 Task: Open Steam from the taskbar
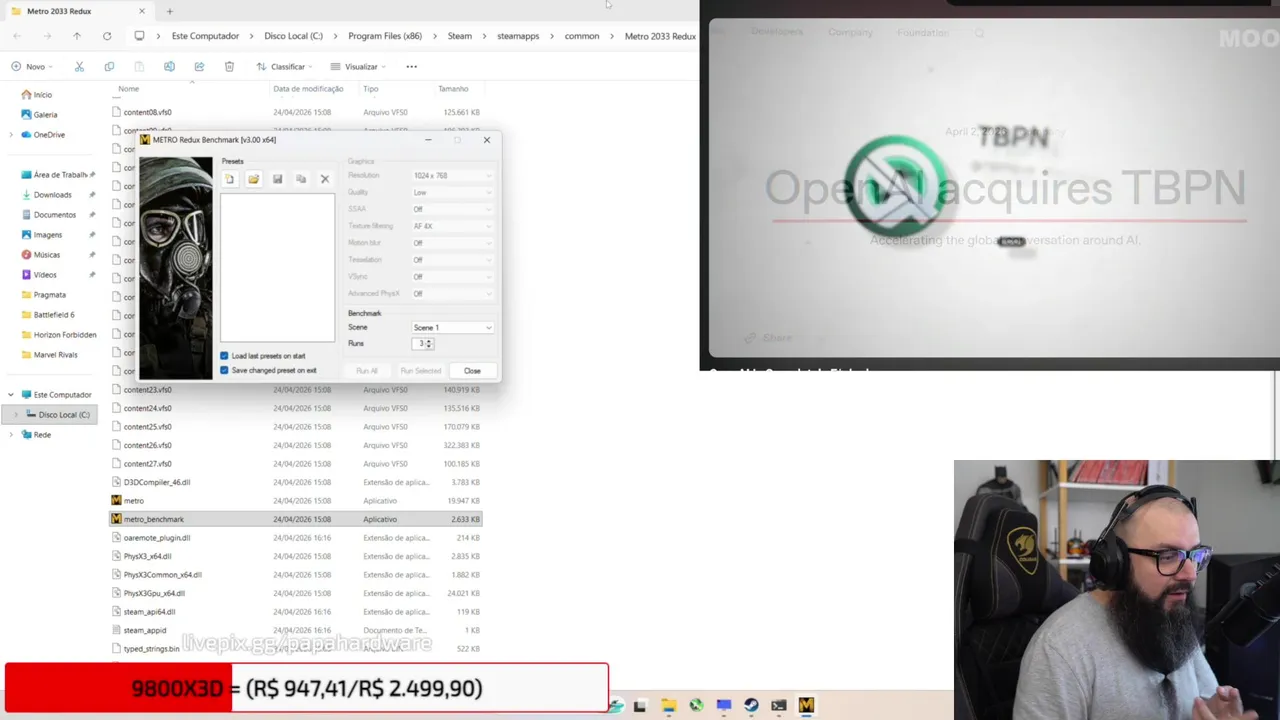751,705
